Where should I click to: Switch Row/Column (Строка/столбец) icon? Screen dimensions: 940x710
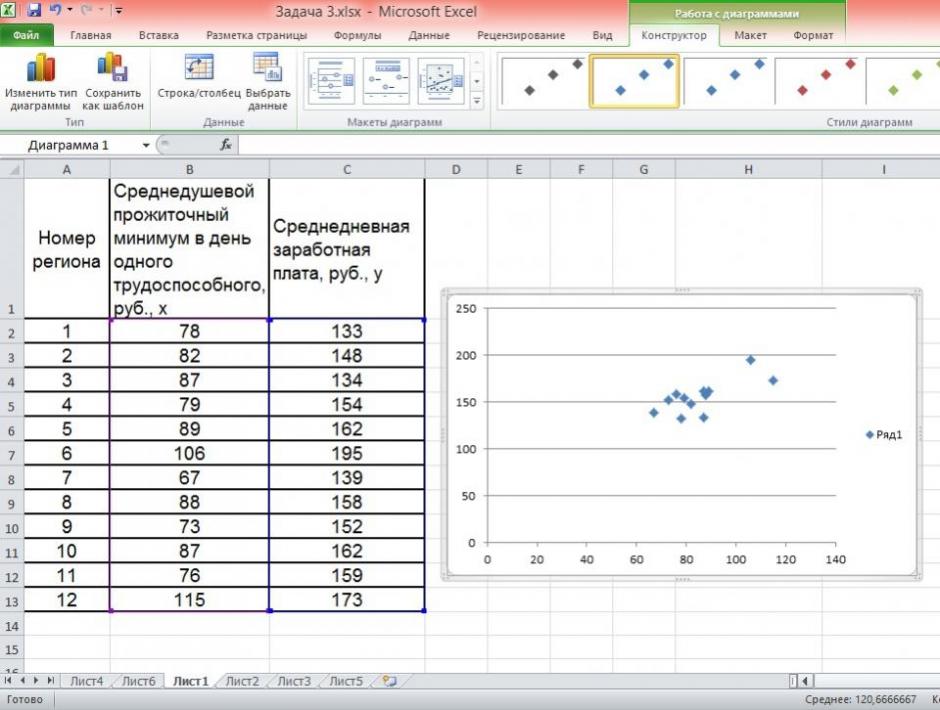[199, 68]
